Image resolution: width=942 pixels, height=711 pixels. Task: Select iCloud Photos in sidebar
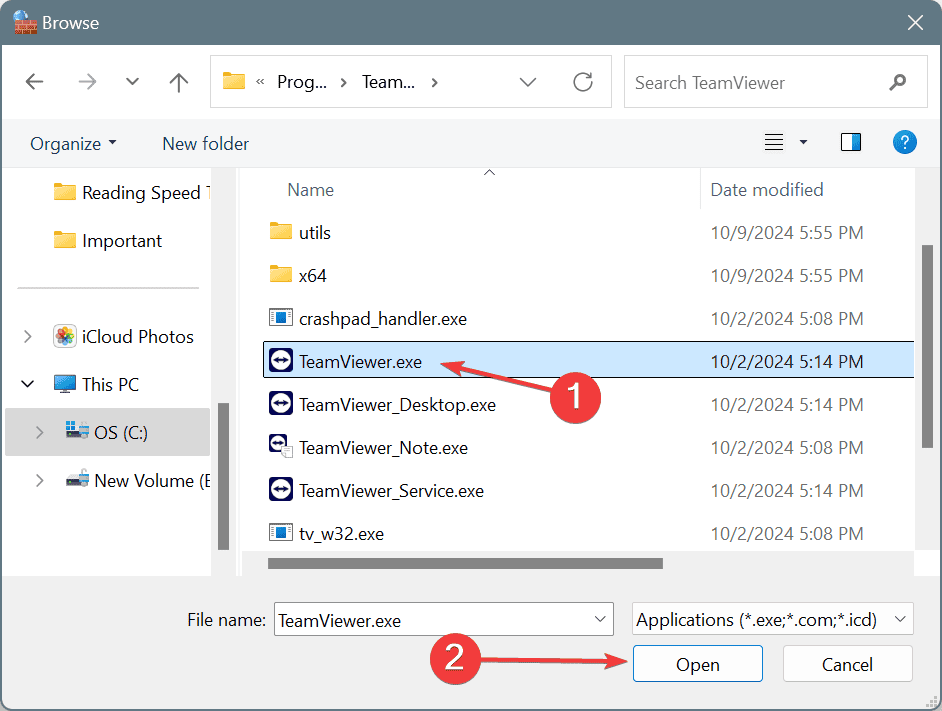(124, 337)
